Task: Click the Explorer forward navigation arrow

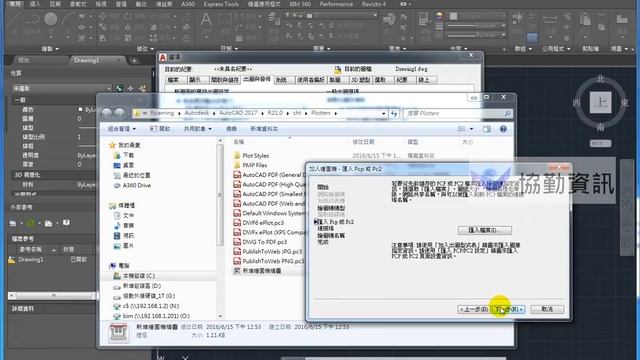Action: tap(120, 113)
